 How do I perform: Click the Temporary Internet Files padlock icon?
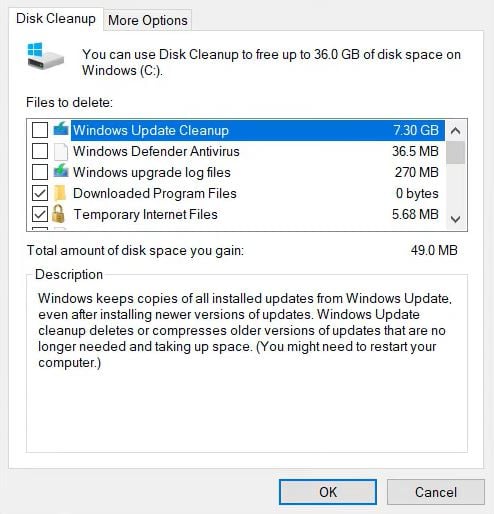(x=59, y=214)
